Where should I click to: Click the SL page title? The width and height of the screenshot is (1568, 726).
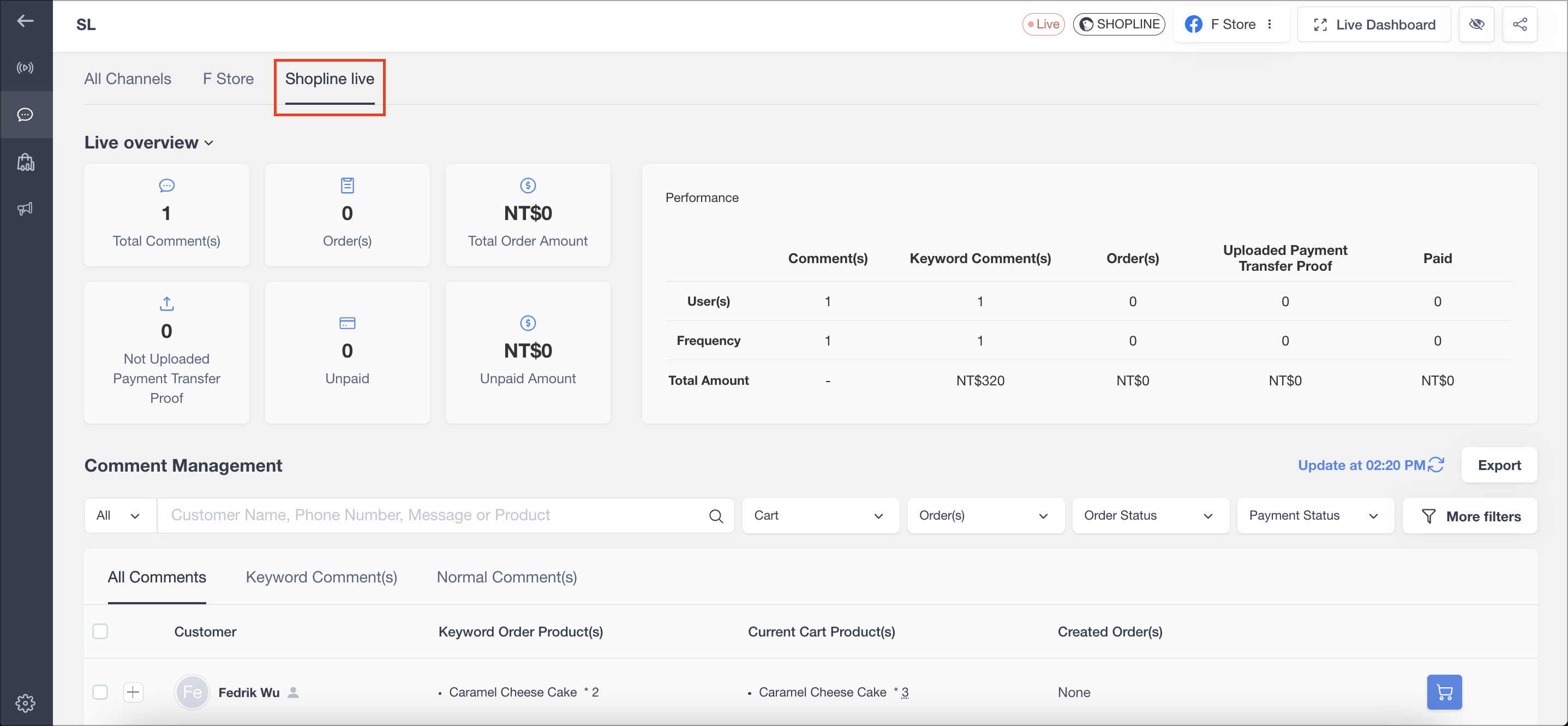86,25
